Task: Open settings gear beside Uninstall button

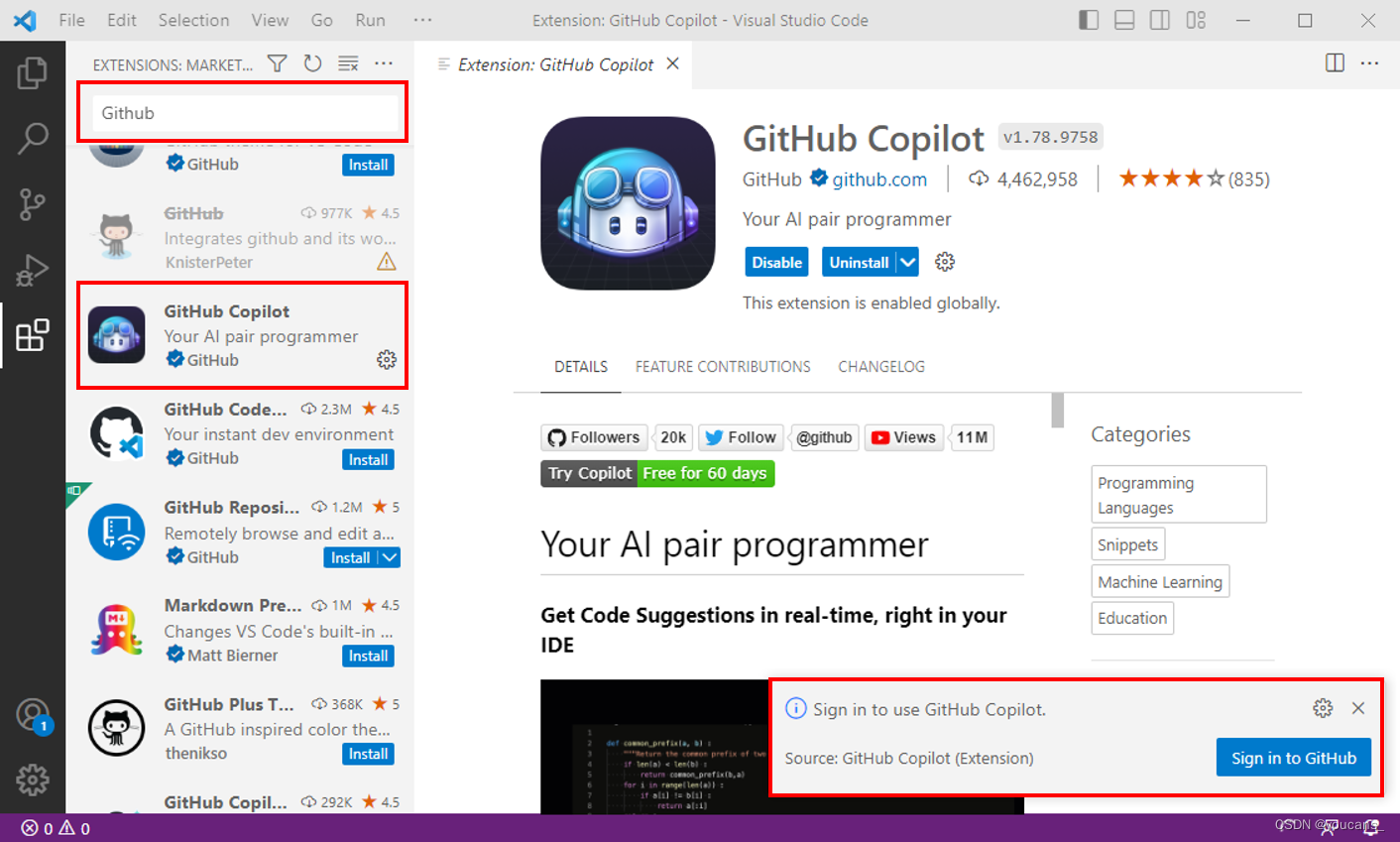Action: [945, 262]
